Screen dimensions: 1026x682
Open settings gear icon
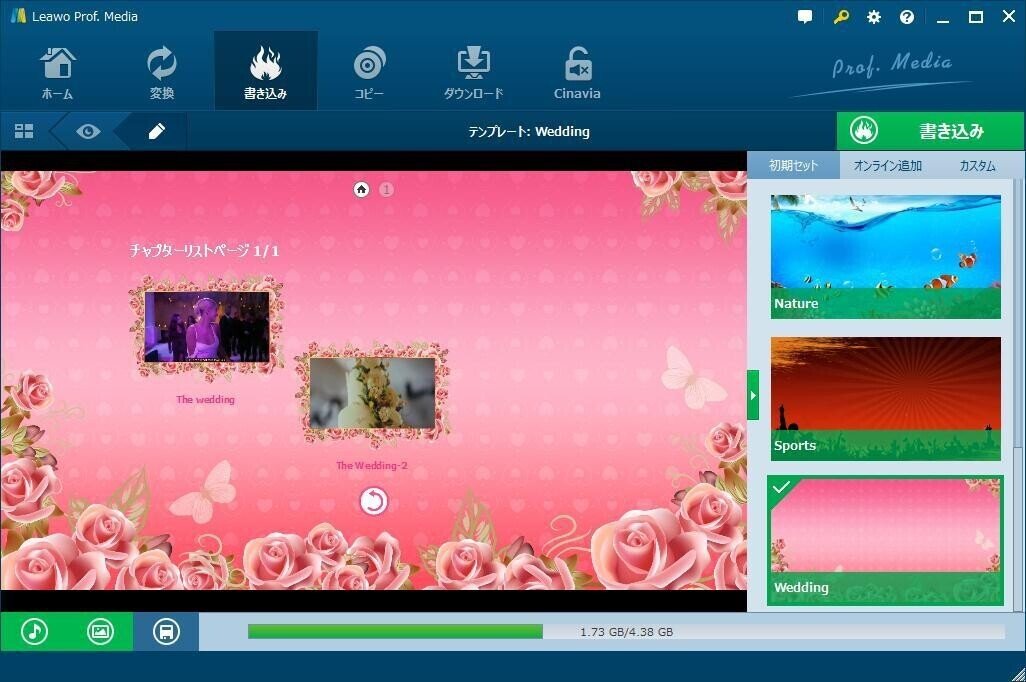(874, 17)
